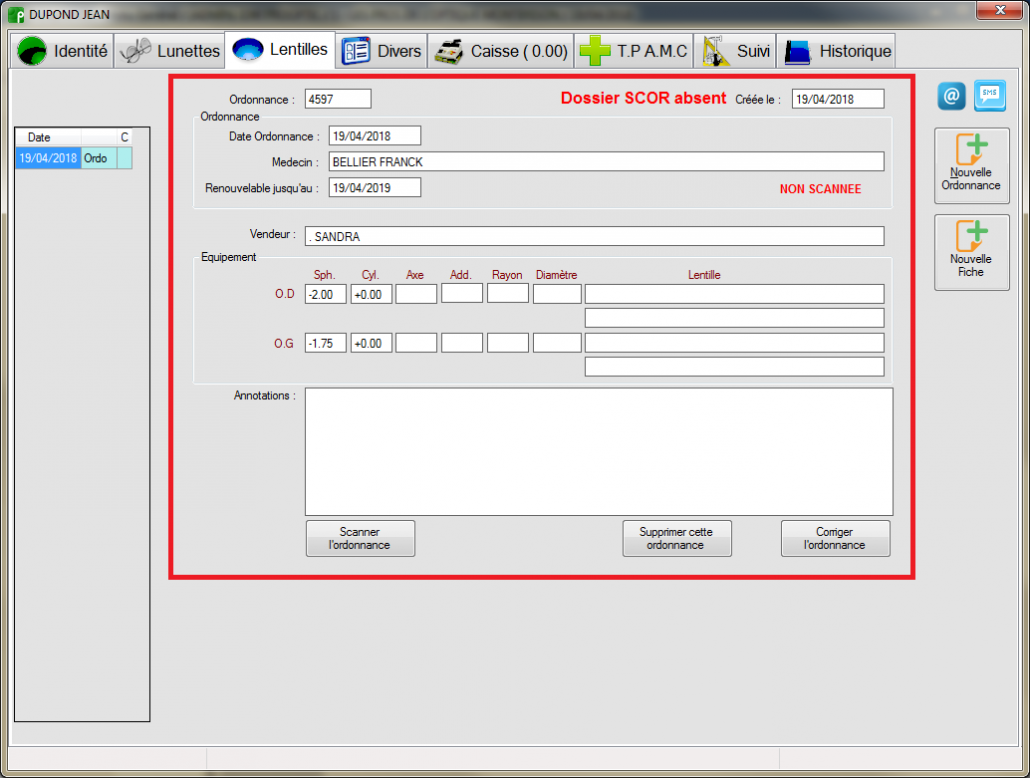1030x778 pixels.
Task: Click the Date column header
Action: pos(48,137)
